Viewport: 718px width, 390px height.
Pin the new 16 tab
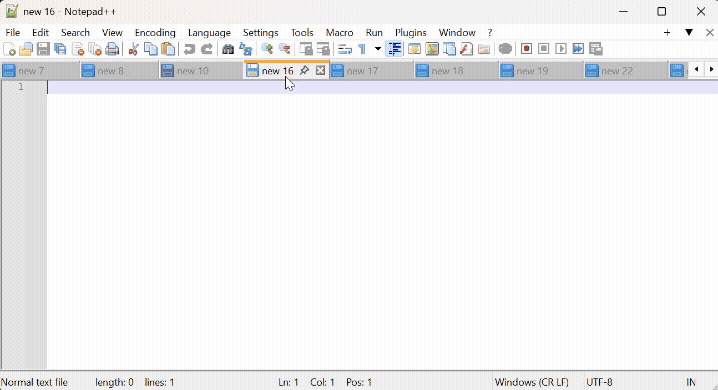[x=304, y=70]
